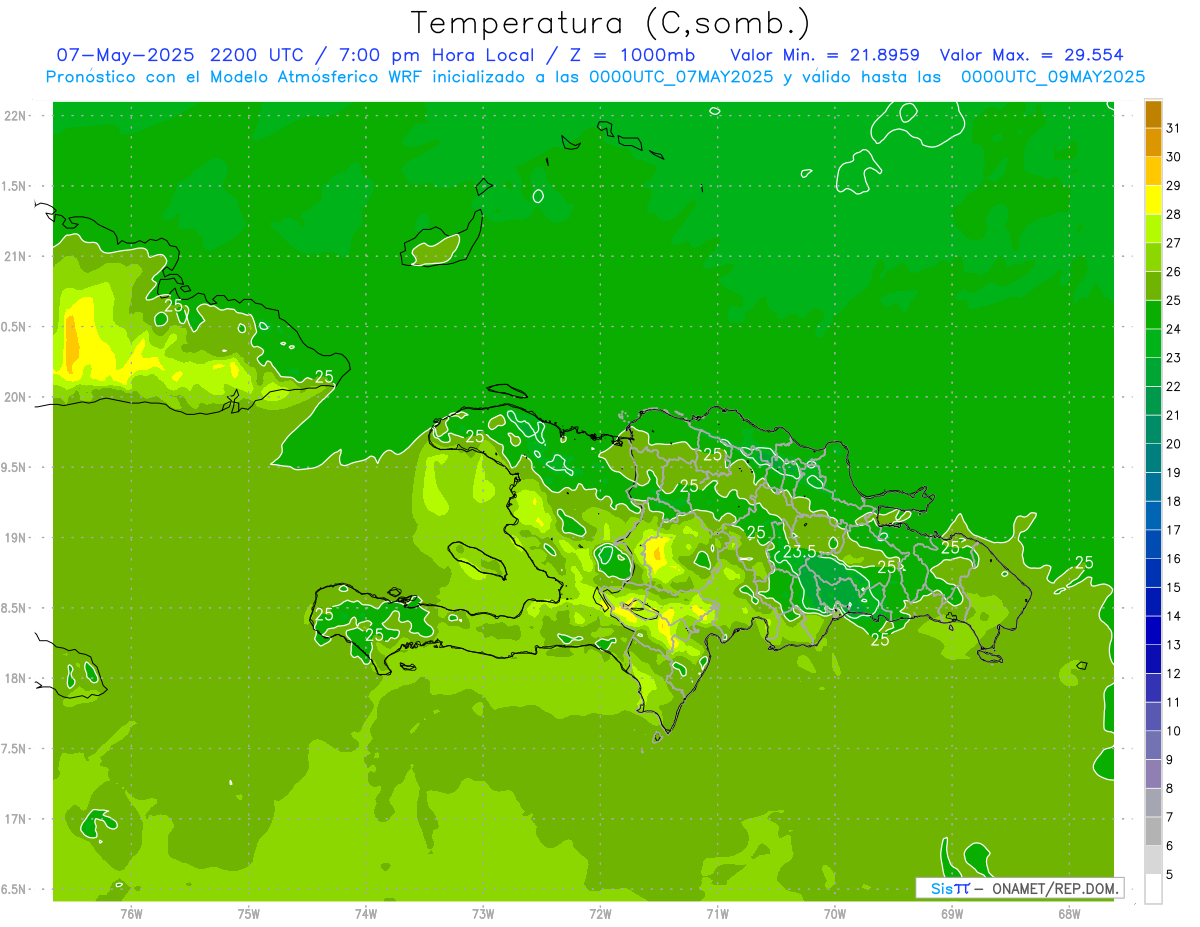
Task: Select the '69W' longitude label
Action: tap(951, 913)
